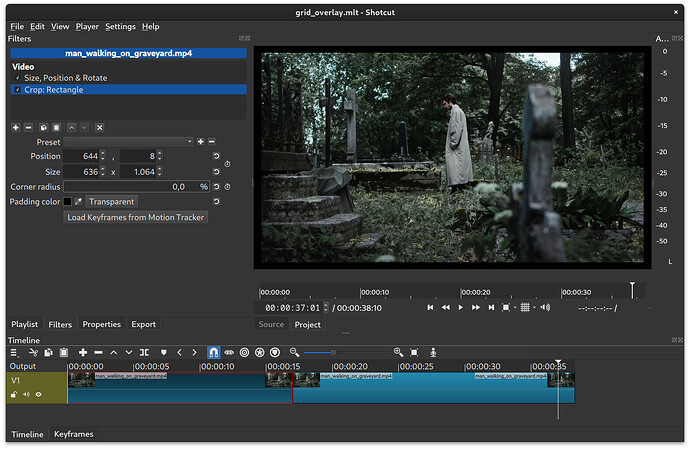This screenshot has width=690, height=449.
Task: Move the selected filter up
Action: [71, 128]
